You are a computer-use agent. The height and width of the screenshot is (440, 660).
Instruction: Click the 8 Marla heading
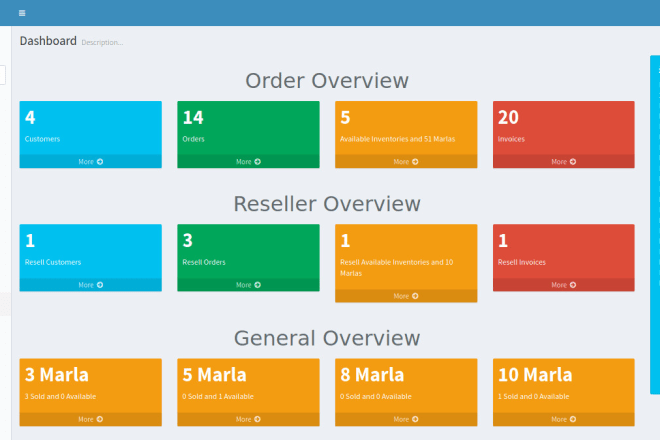[x=372, y=375]
